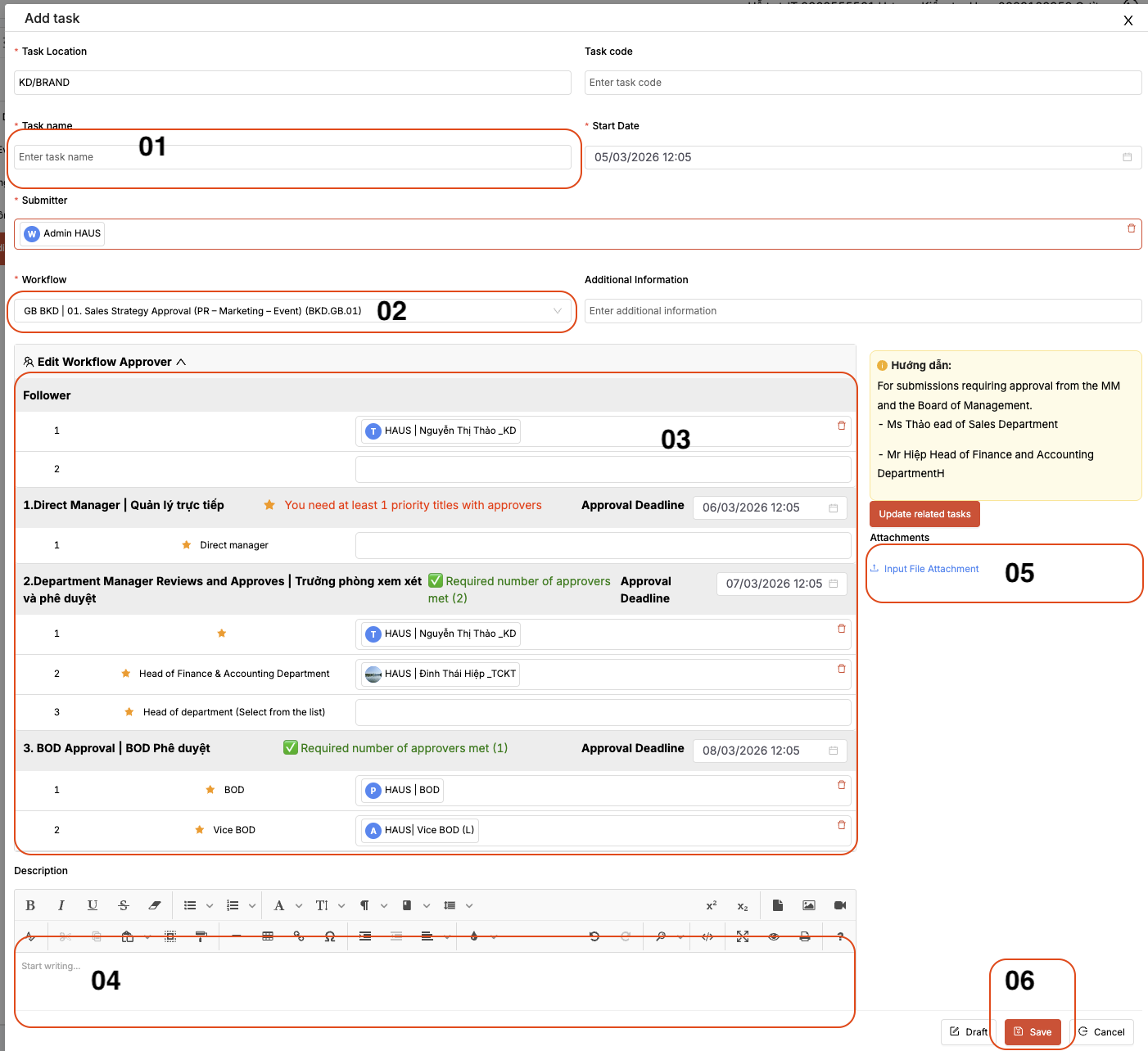Insert an image into the description
This screenshot has width=1148, height=1051.
pyautogui.click(x=809, y=905)
